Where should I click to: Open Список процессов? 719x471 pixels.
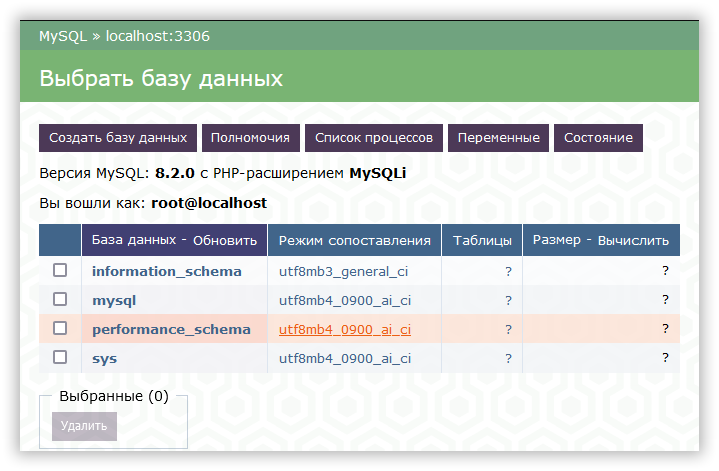374,138
